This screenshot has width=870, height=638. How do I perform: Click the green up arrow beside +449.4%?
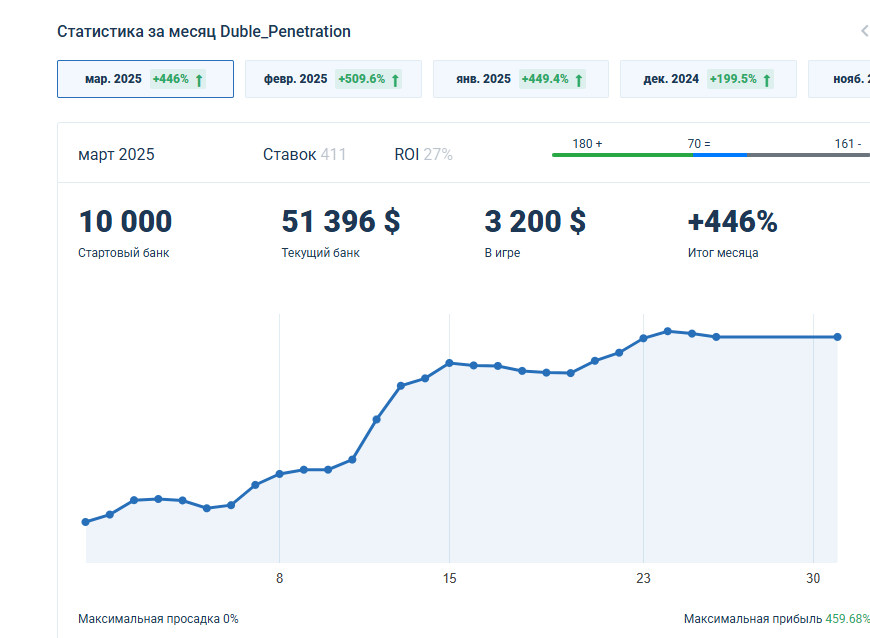click(x=579, y=80)
